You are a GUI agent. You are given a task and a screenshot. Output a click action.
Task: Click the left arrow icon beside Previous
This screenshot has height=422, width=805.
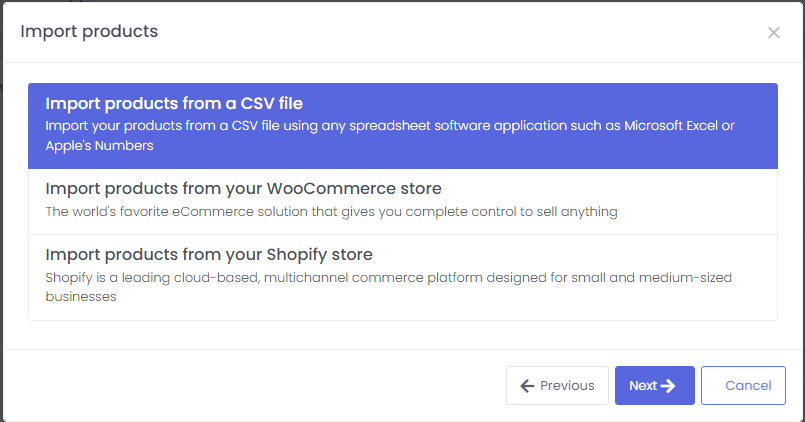[x=527, y=386]
